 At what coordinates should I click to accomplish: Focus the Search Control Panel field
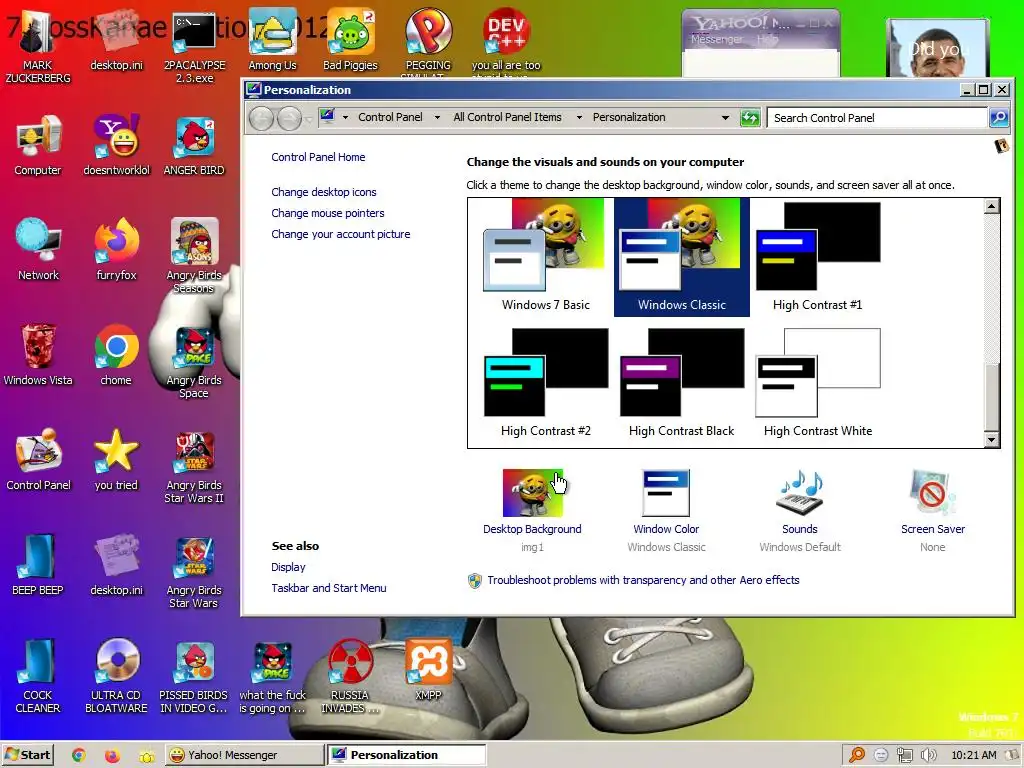point(876,118)
